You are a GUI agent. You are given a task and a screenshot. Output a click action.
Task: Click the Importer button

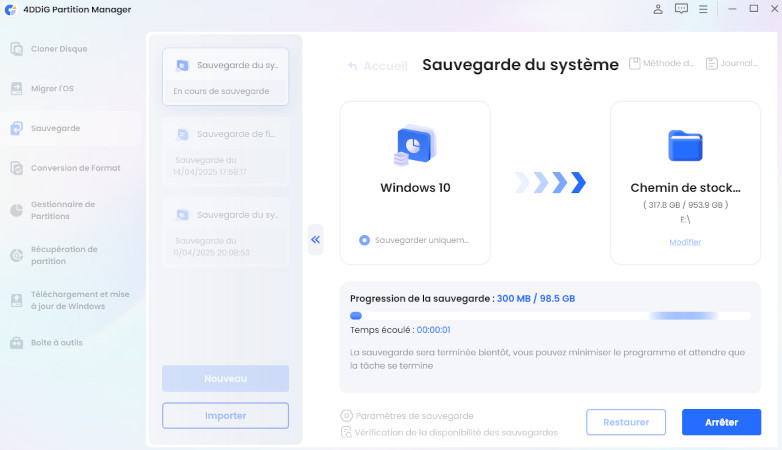click(225, 416)
